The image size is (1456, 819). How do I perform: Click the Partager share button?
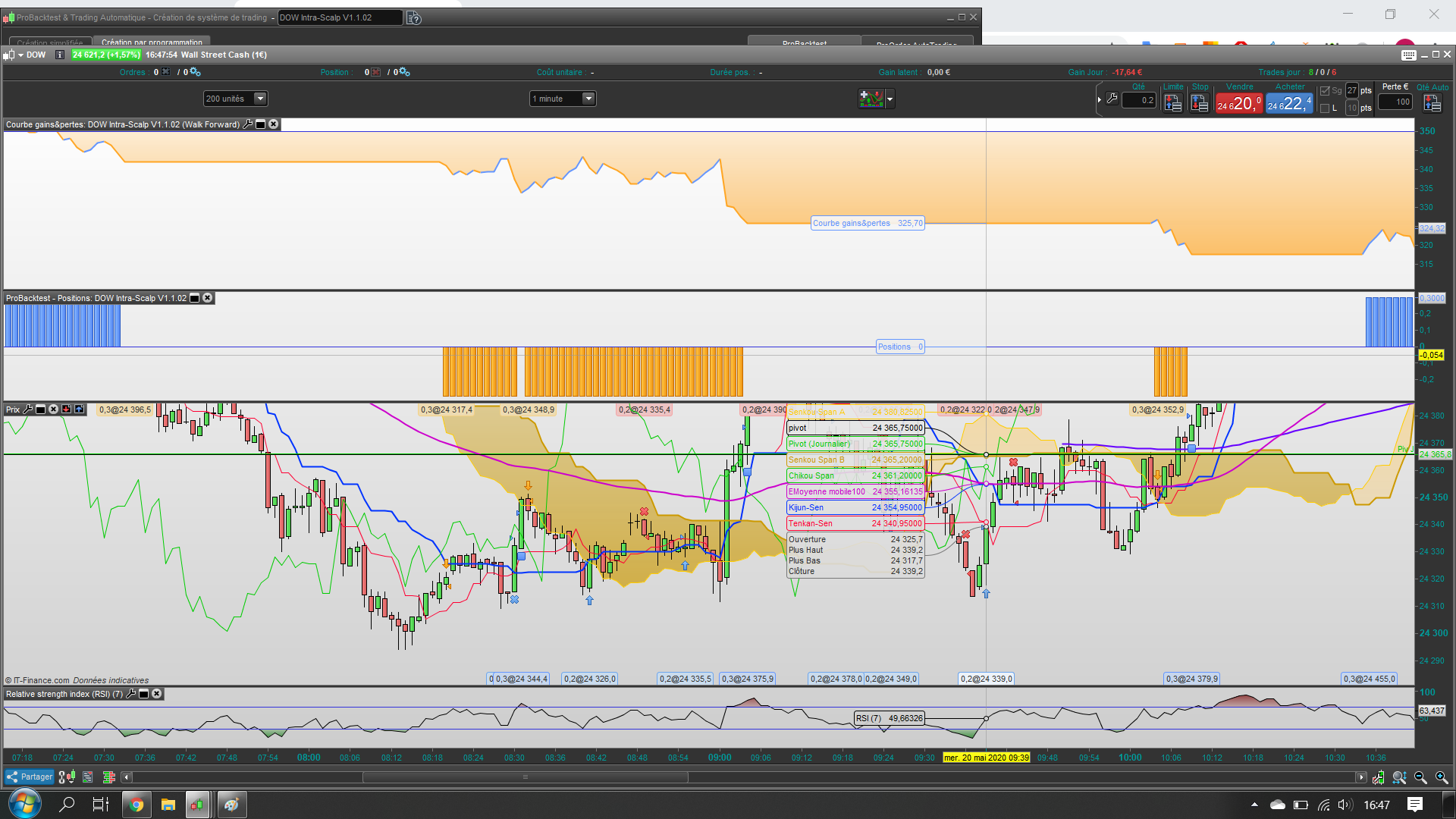30,777
